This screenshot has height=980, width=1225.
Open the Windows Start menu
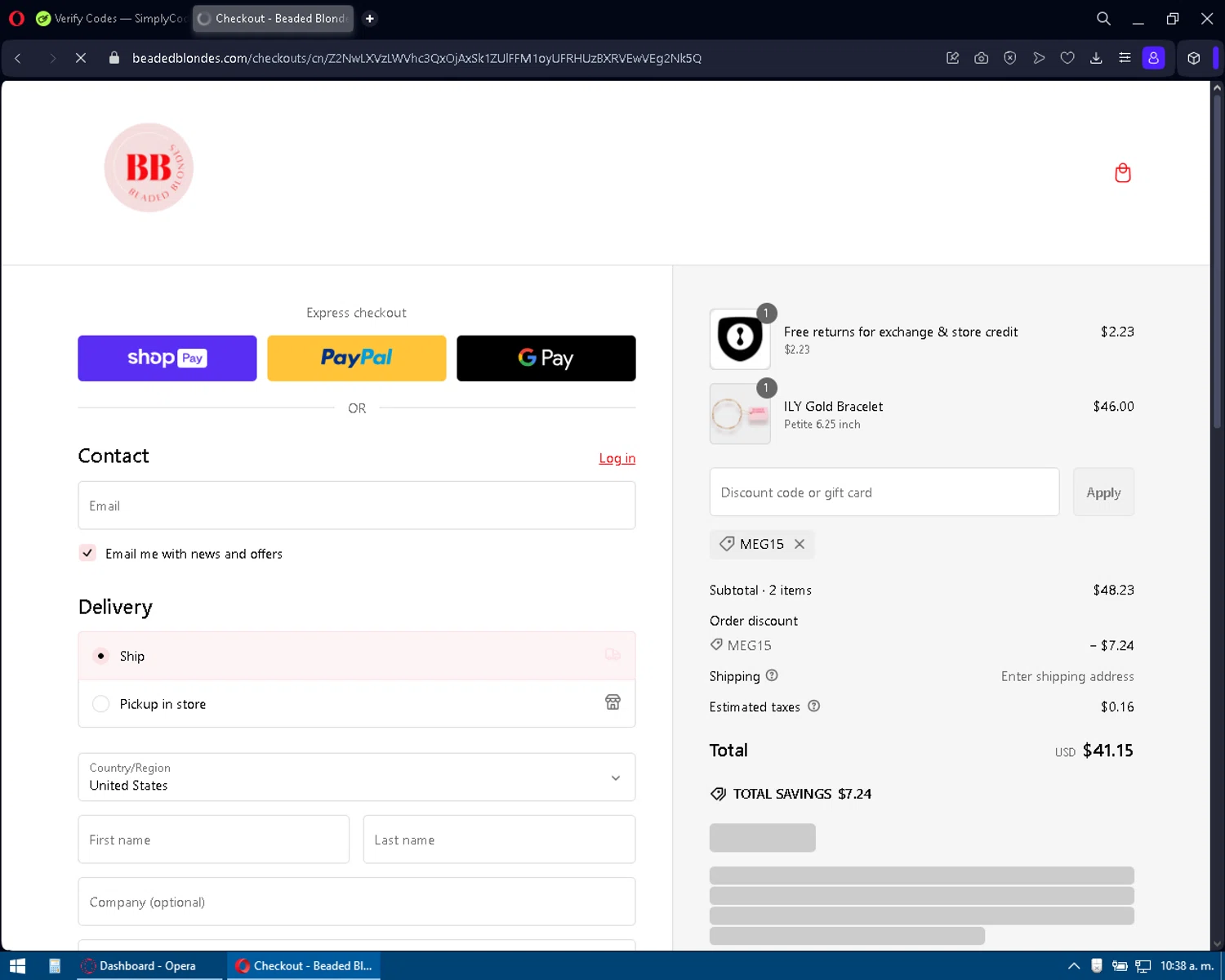pyautogui.click(x=17, y=966)
